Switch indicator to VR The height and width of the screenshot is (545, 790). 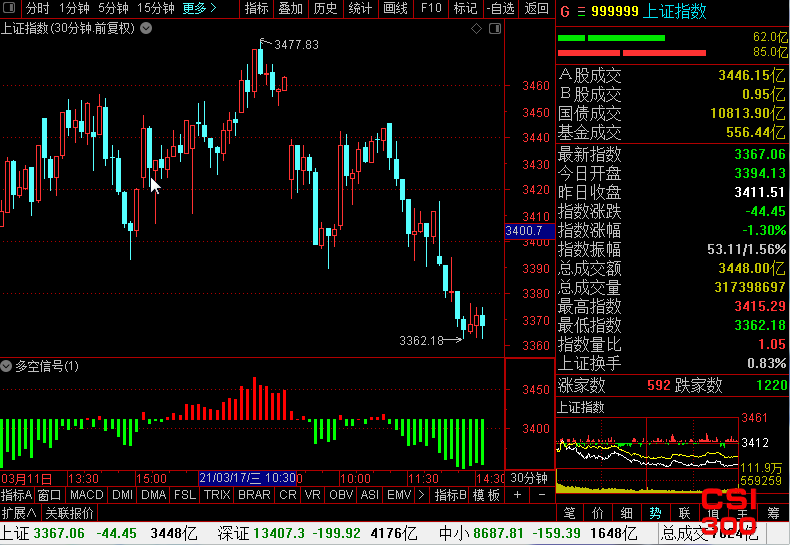(313, 495)
